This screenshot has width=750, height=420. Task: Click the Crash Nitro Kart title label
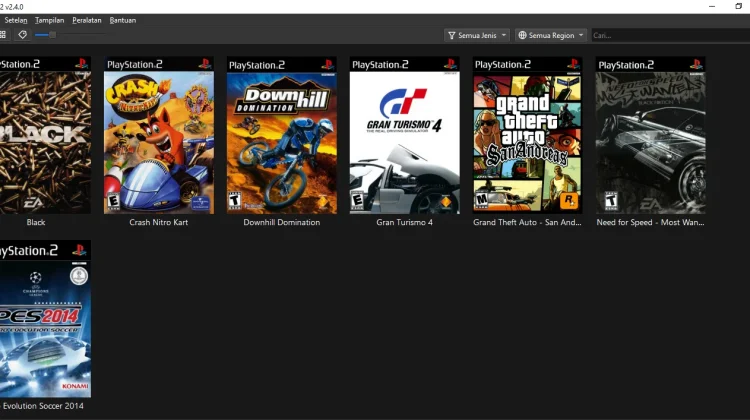pos(159,222)
